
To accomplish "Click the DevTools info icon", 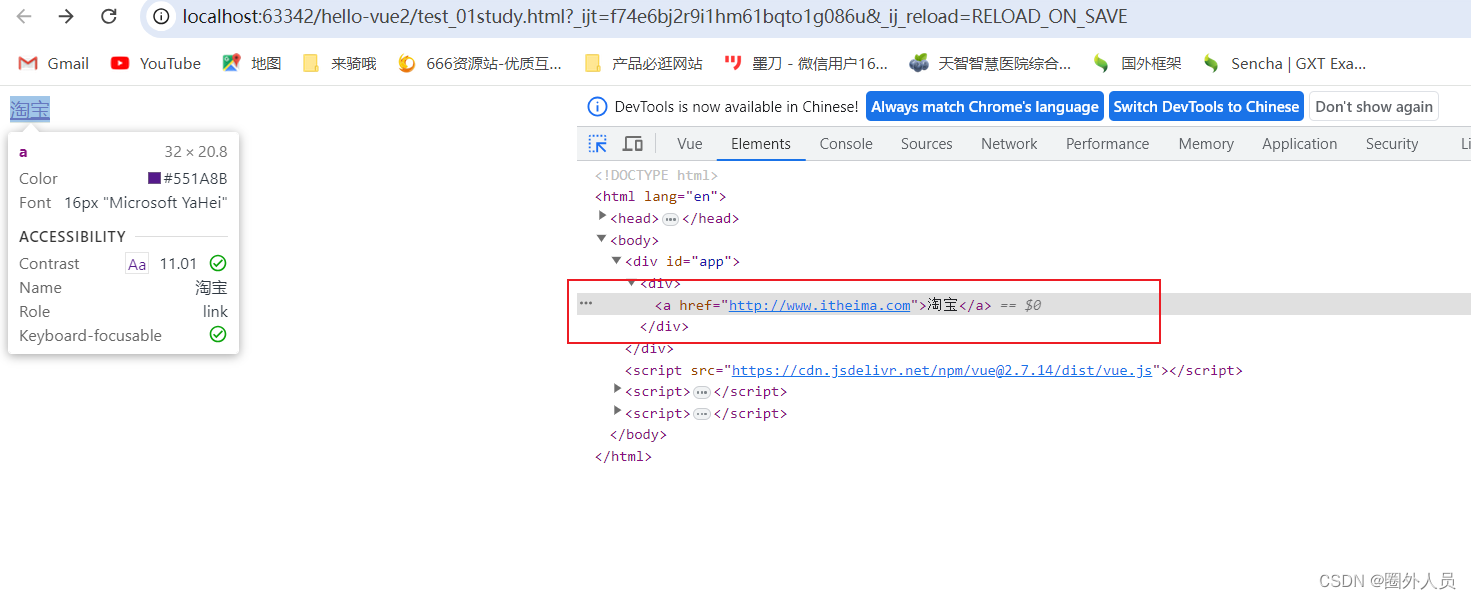I will pyautogui.click(x=597, y=107).
